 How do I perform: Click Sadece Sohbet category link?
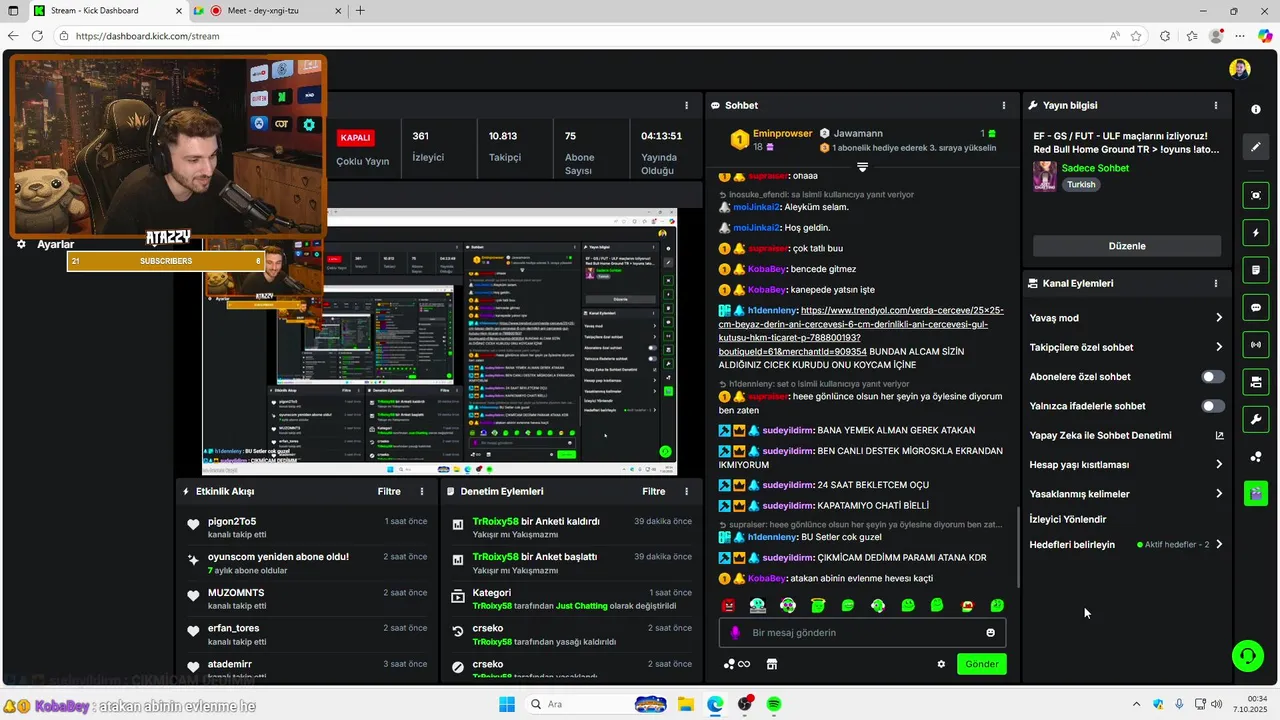(1096, 168)
